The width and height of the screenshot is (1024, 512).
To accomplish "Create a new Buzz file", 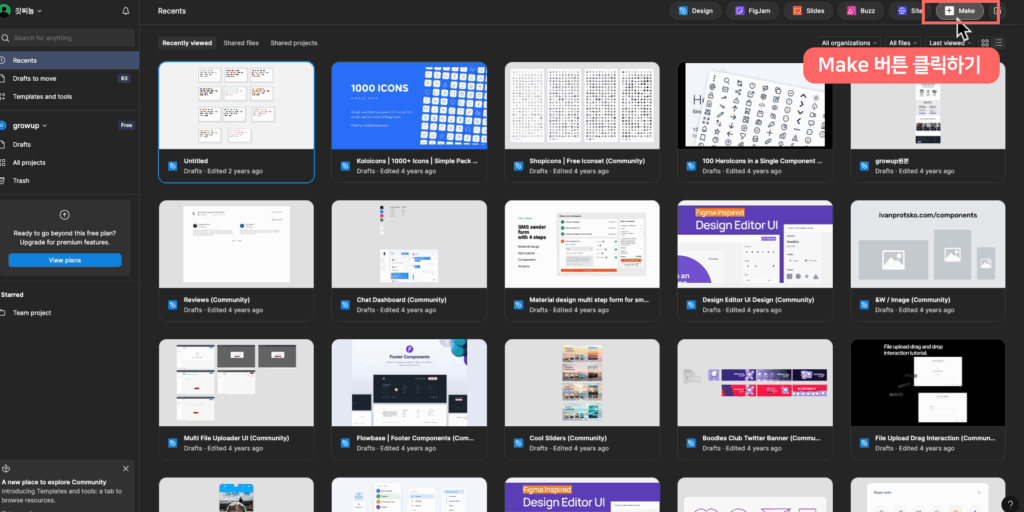I will (x=861, y=11).
